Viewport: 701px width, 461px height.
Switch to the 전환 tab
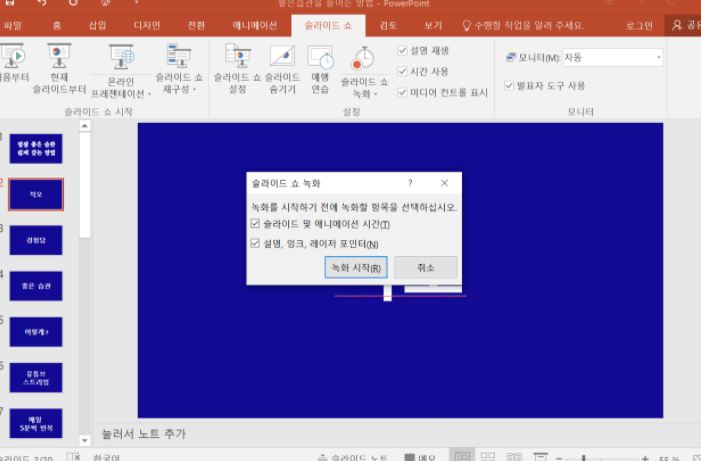tap(196, 25)
